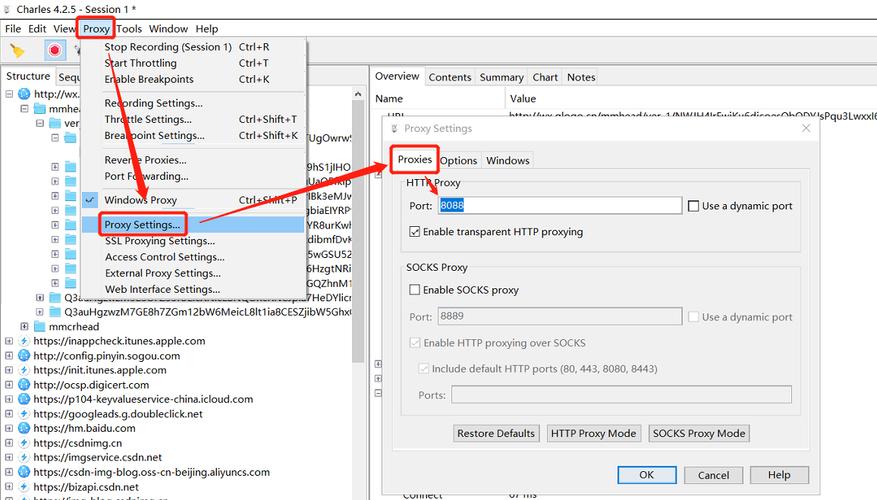Viewport: 877px width, 500px height.
Task: Click icon beside googleads.g.doubleclick.net
Action: 24,414
